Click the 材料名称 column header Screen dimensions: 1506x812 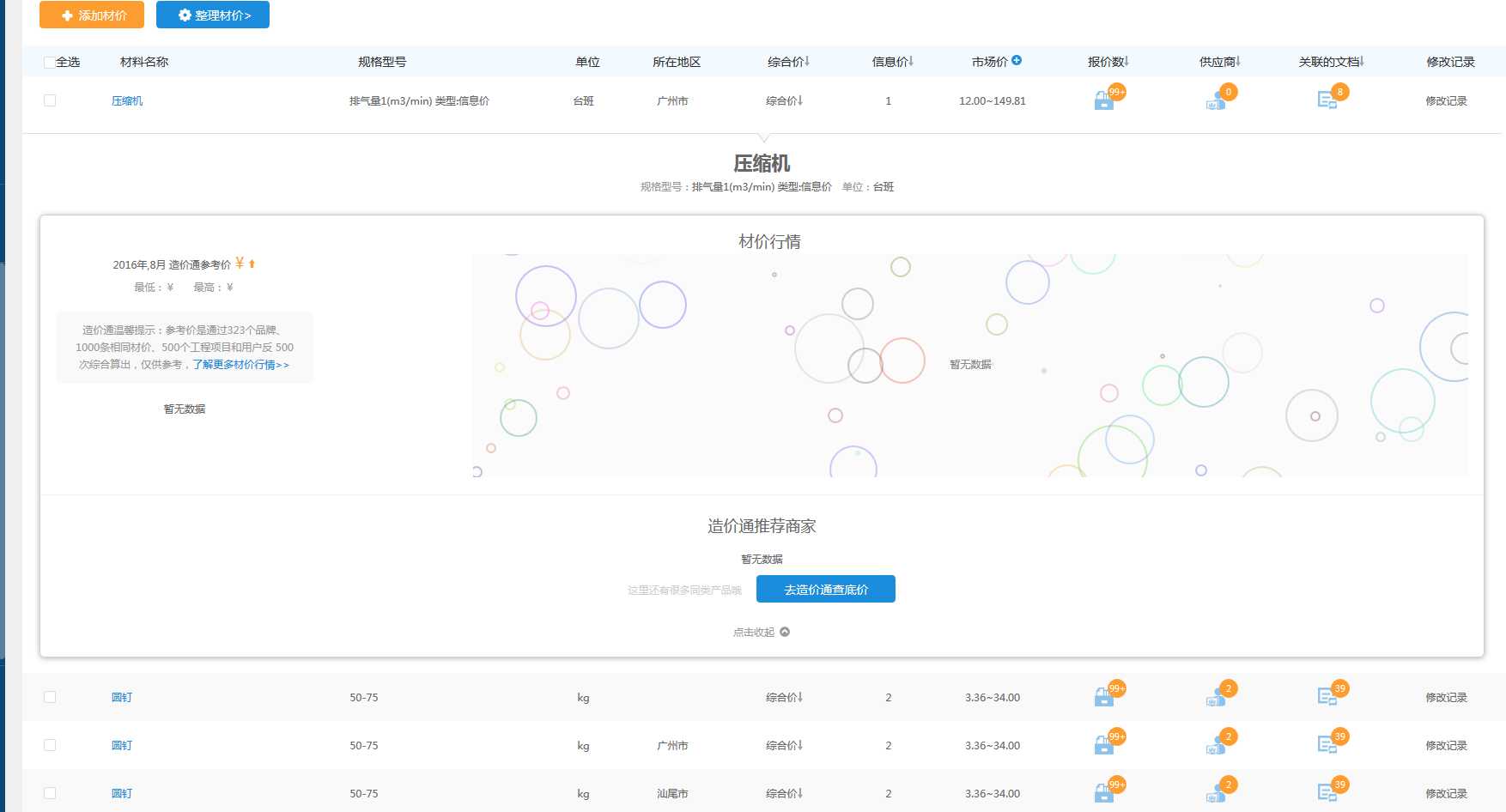coord(144,62)
